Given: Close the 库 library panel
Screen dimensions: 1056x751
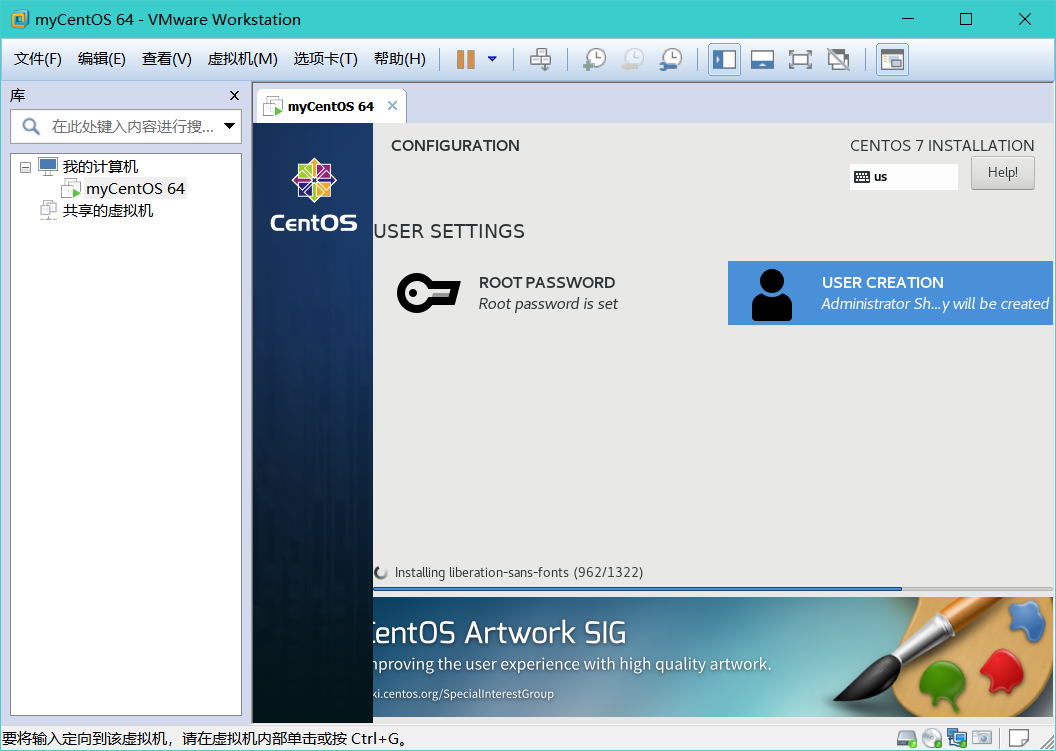Looking at the screenshot, I should [234, 96].
